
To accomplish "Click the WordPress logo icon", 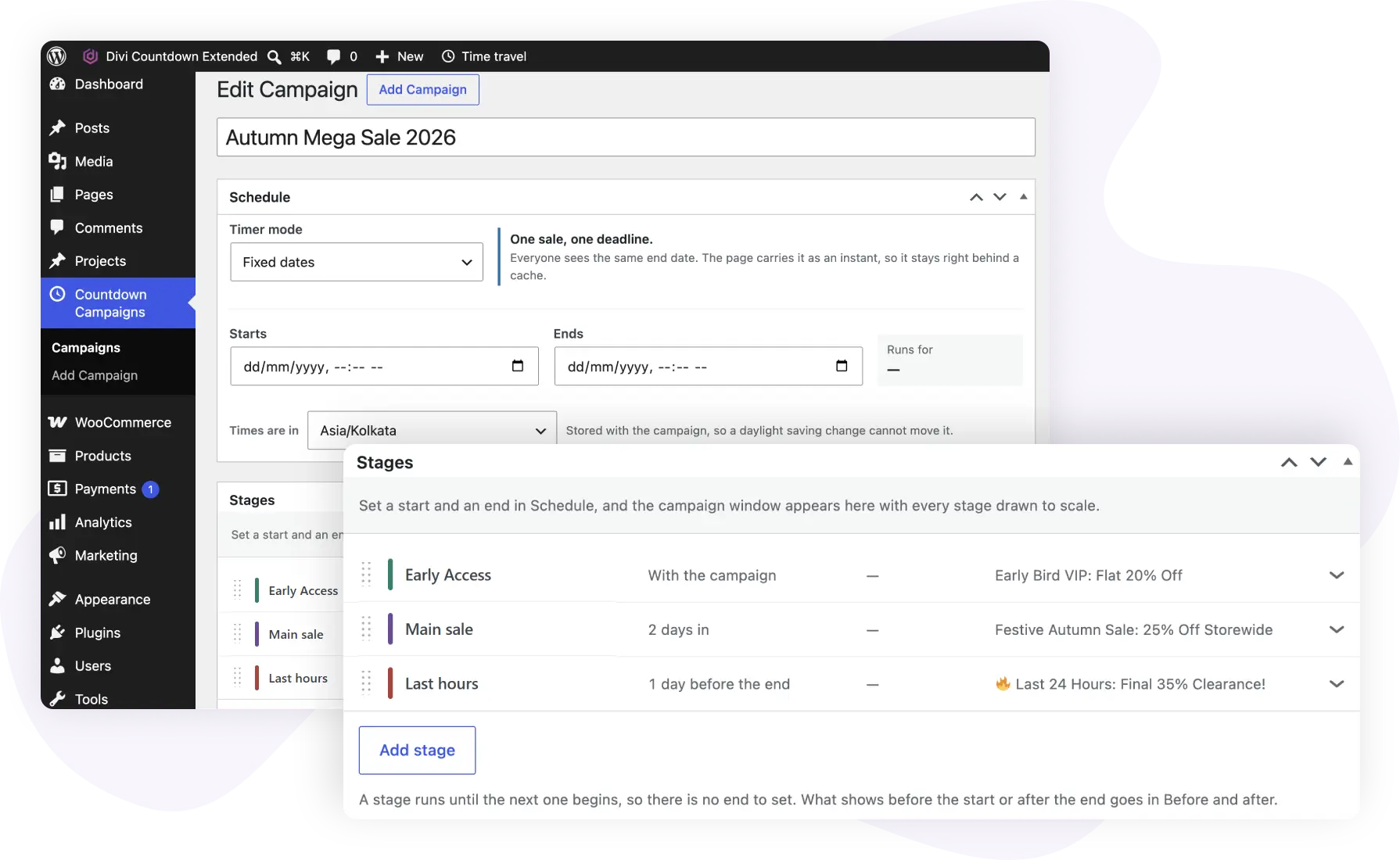I will (56, 56).
